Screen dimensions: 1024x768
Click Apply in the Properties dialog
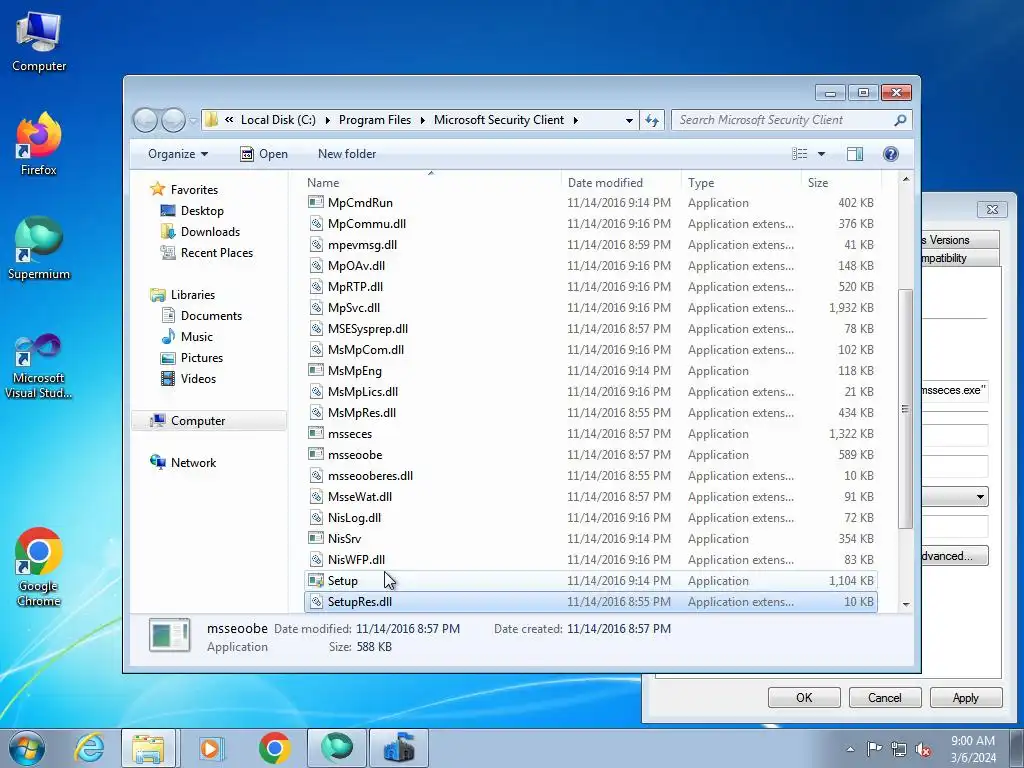click(966, 697)
